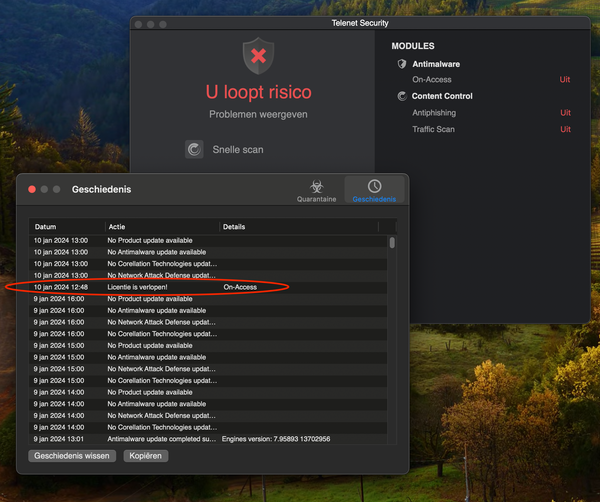Image resolution: width=600 pixels, height=502 pixels.
Task: Click the 'U loopt risico' status heading
Action: pyautogui.click(x=258, y=92)
